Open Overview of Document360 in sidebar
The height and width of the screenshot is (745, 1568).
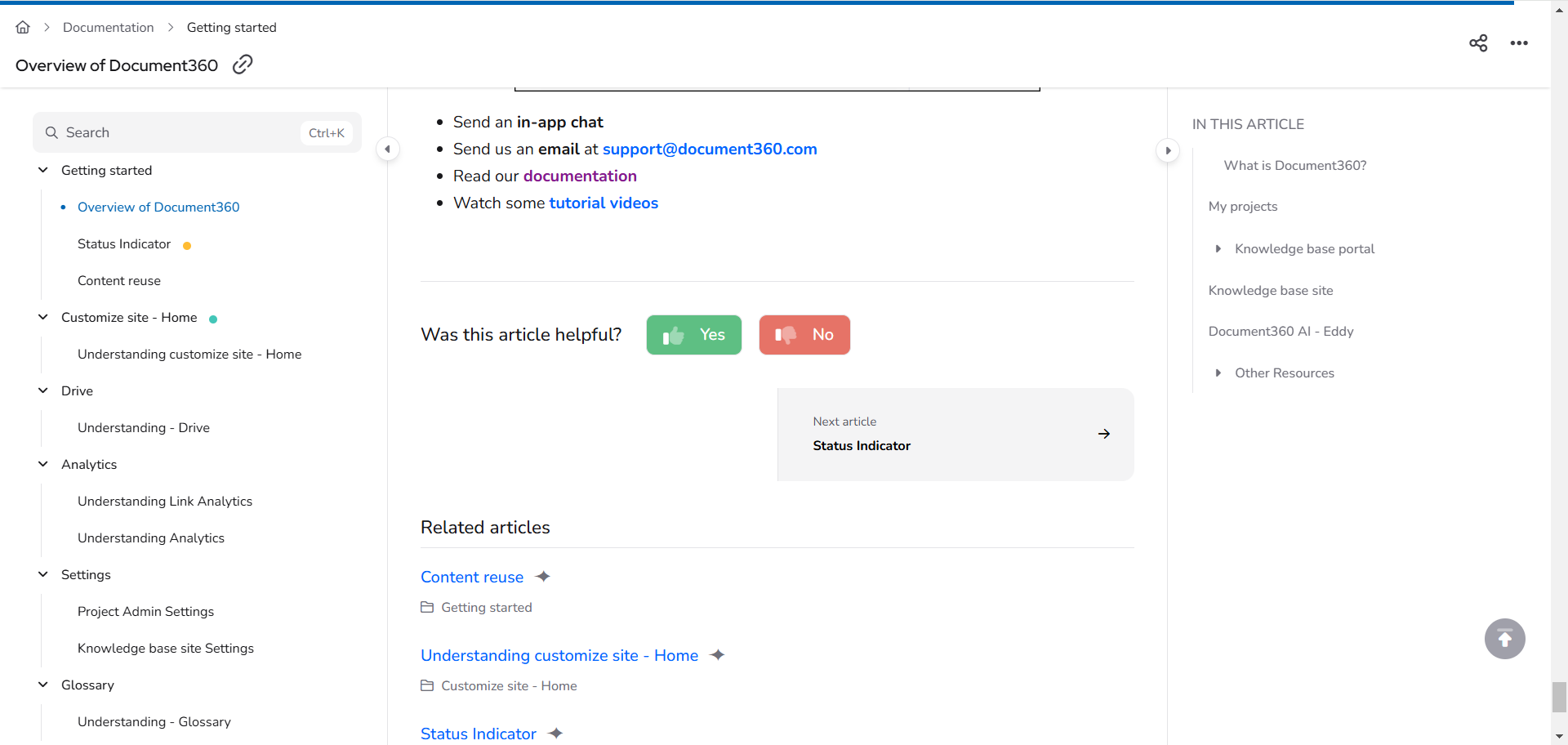(x=158, y=207)
